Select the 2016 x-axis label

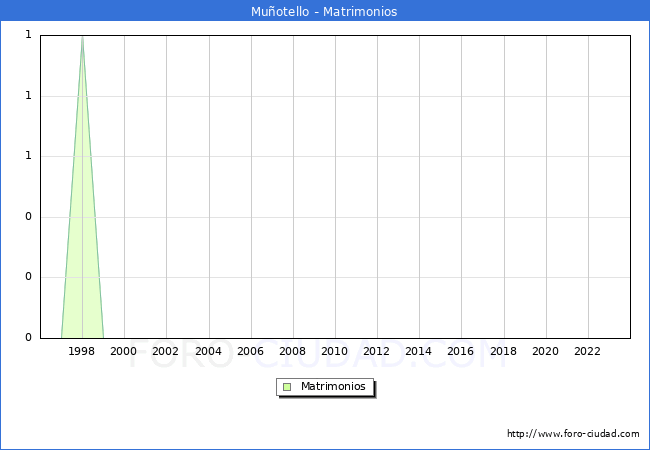tap(461, 352)
